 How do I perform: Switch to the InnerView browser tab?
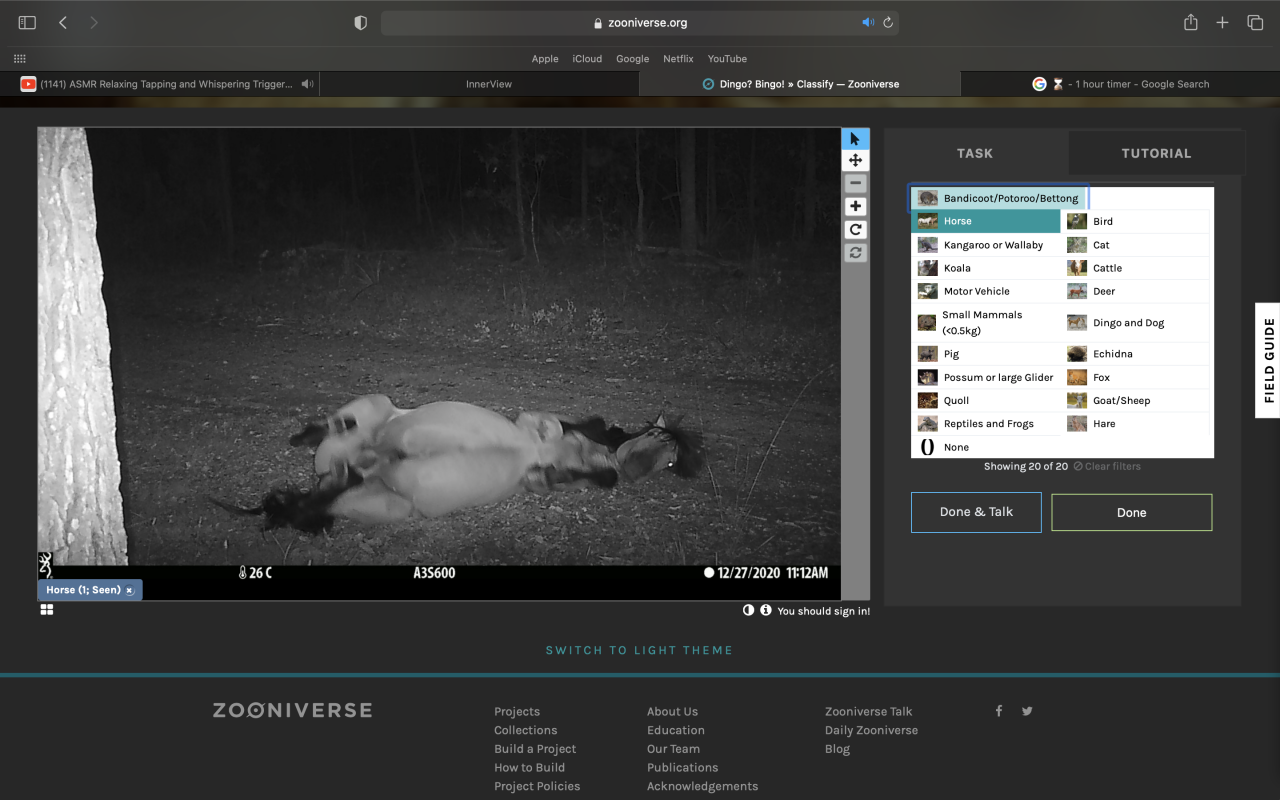489,84
